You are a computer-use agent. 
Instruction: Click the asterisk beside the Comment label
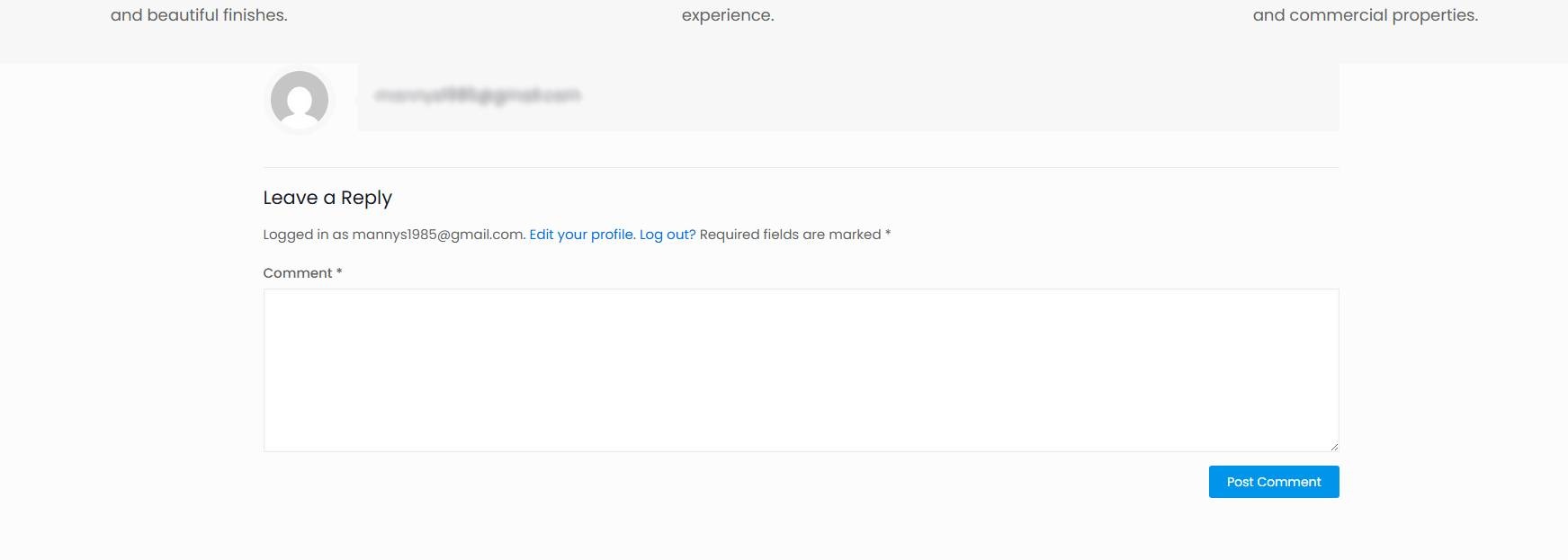339,272
